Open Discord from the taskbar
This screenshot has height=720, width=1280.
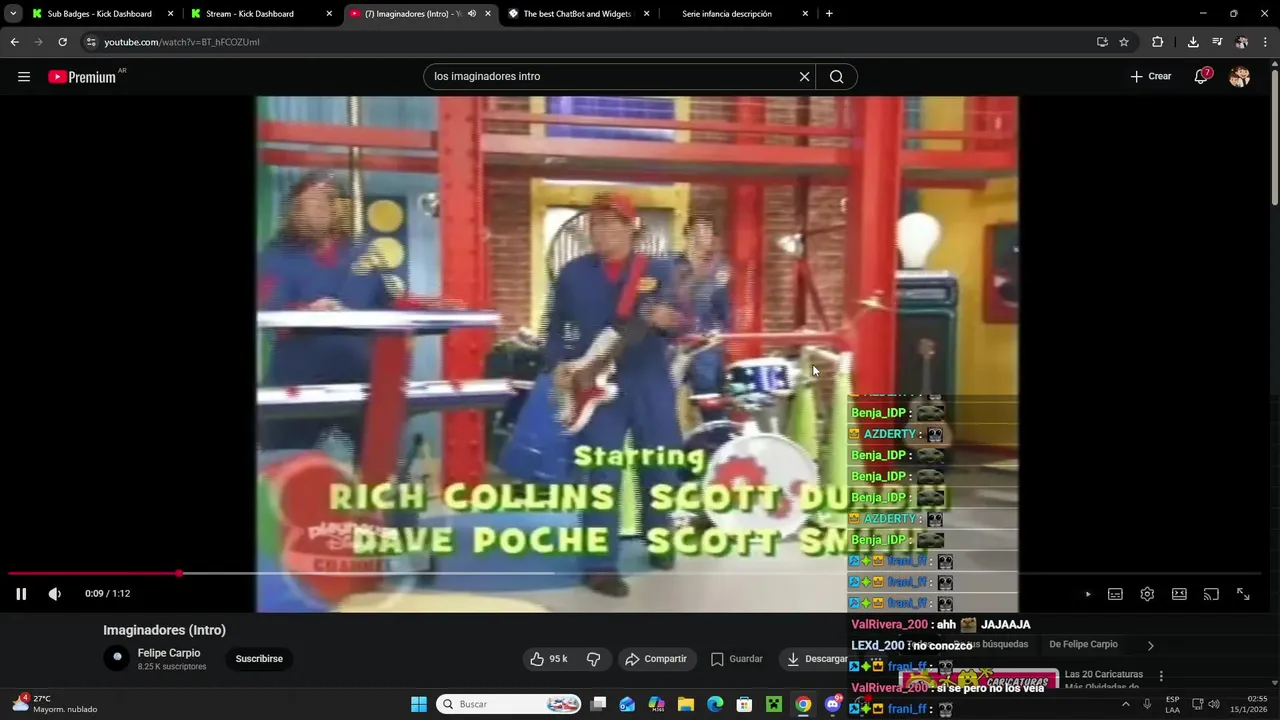[x=833, y=704]
